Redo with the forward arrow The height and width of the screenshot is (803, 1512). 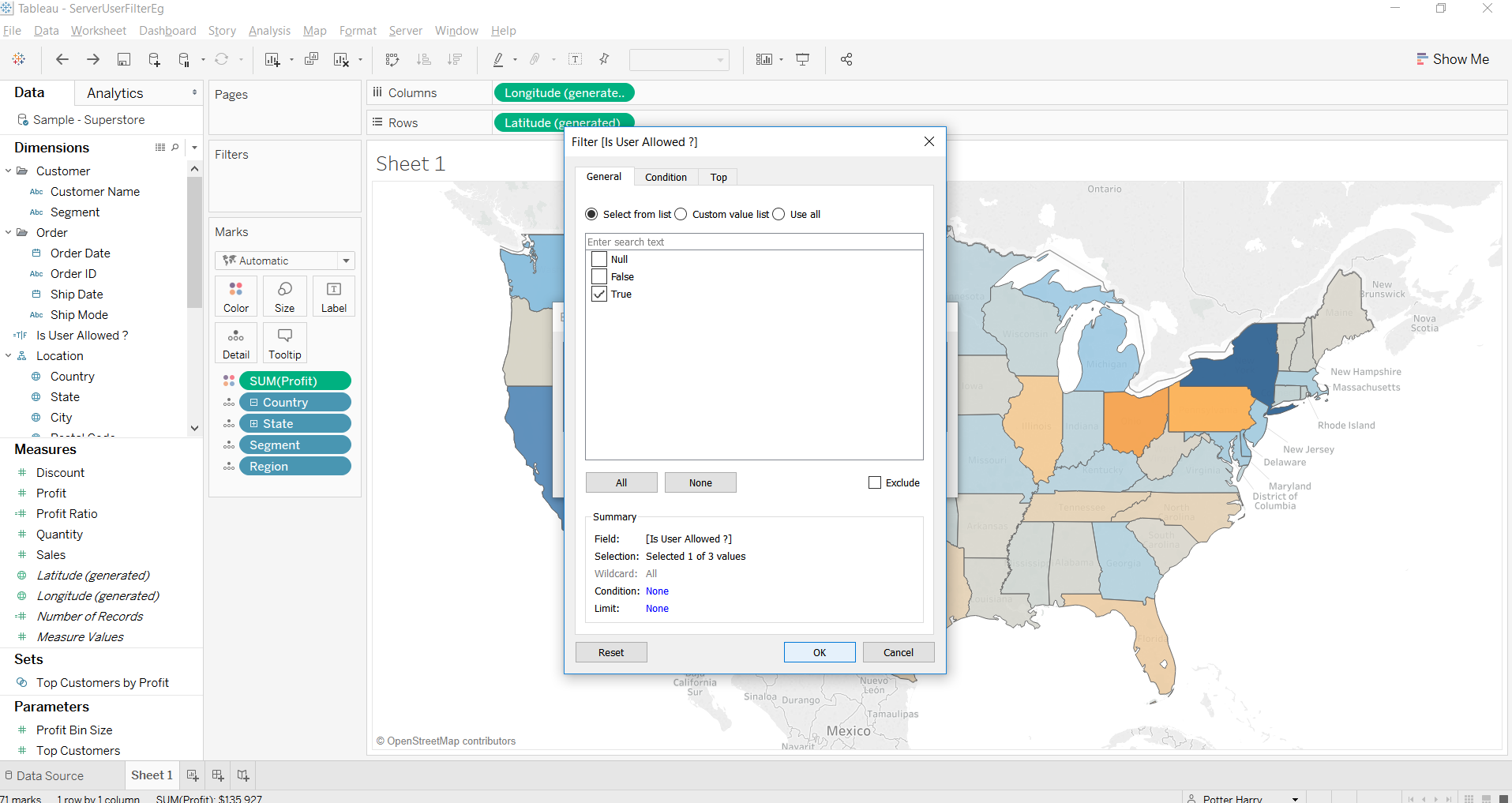93,59
